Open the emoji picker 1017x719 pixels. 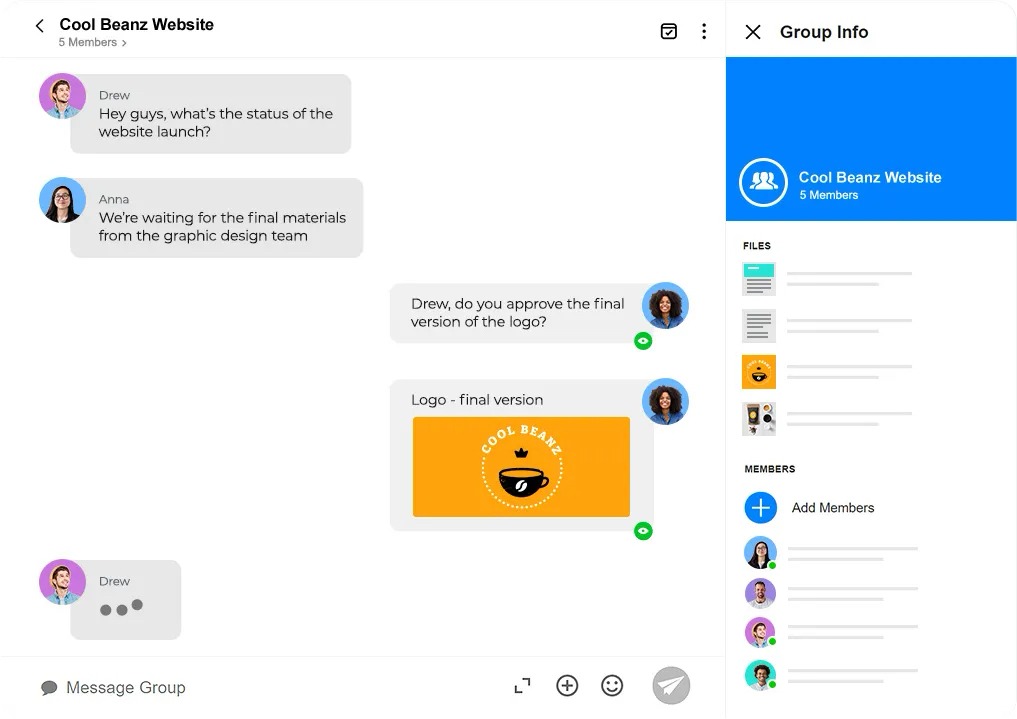coord(612,686)
